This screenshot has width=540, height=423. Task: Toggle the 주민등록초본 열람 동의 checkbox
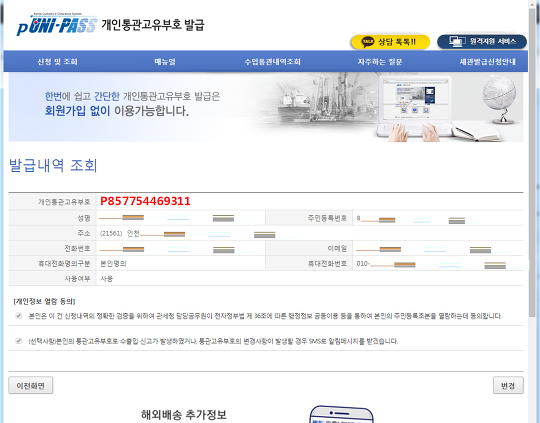[19, 316]
